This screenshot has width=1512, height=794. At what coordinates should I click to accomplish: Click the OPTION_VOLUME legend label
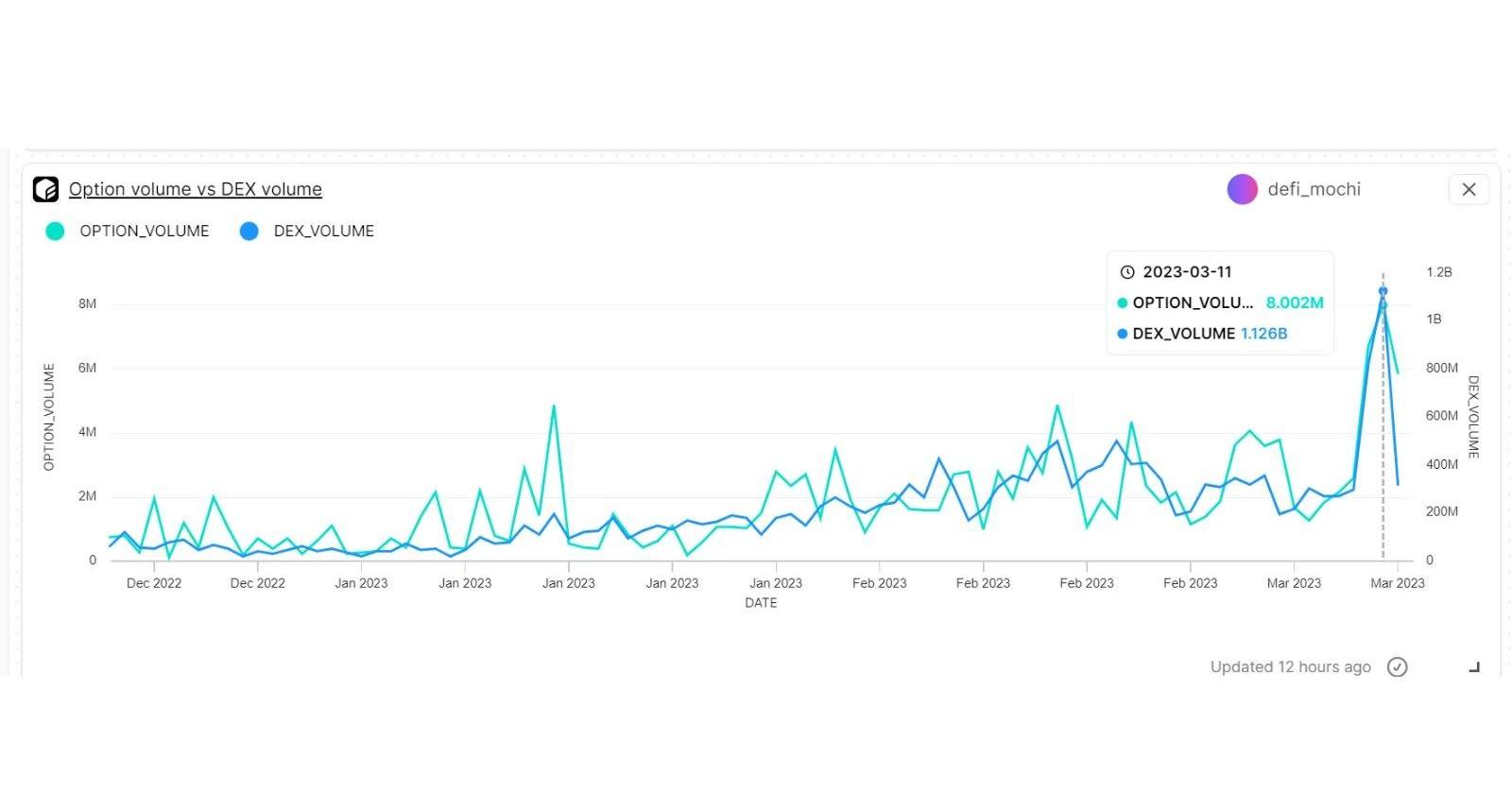coord(144,232)
